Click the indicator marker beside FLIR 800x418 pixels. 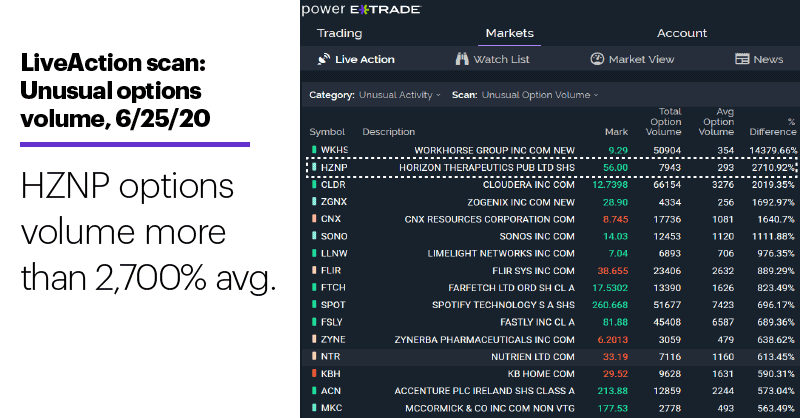point(314,270)
